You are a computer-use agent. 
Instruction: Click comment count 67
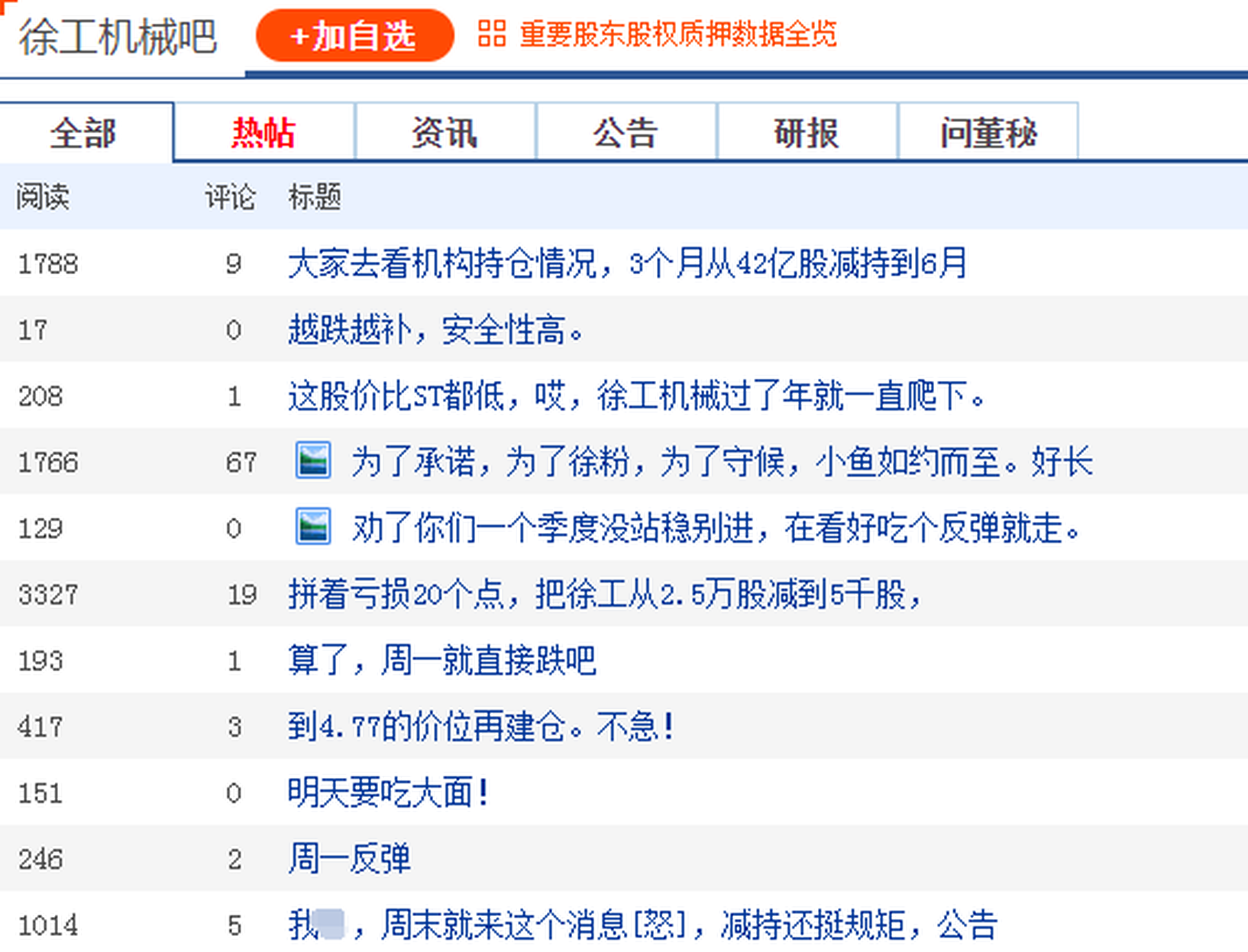241,463
